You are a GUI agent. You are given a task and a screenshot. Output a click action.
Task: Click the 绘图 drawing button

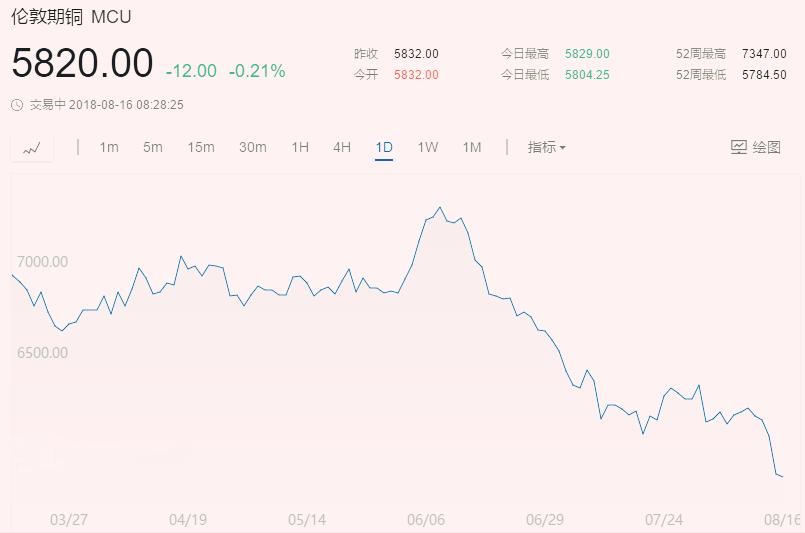coord(765,147)
